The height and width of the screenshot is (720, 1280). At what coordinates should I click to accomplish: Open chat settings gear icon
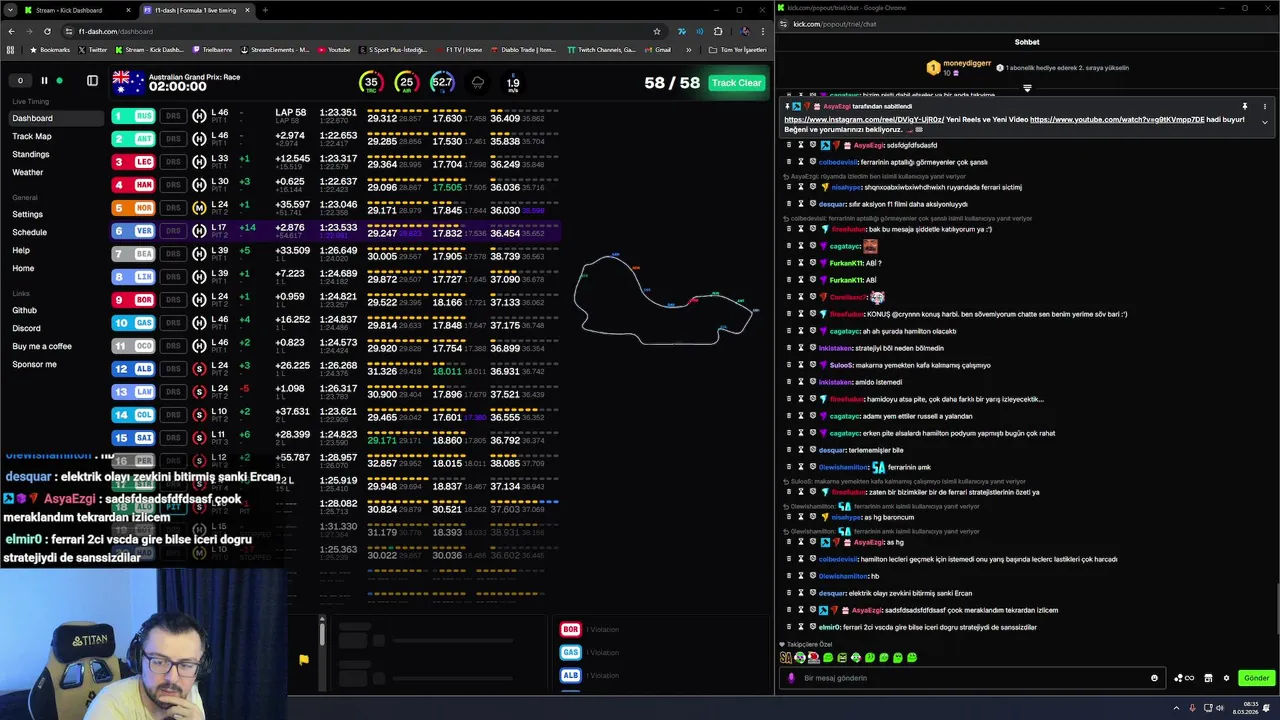[x=1226, y=678]
